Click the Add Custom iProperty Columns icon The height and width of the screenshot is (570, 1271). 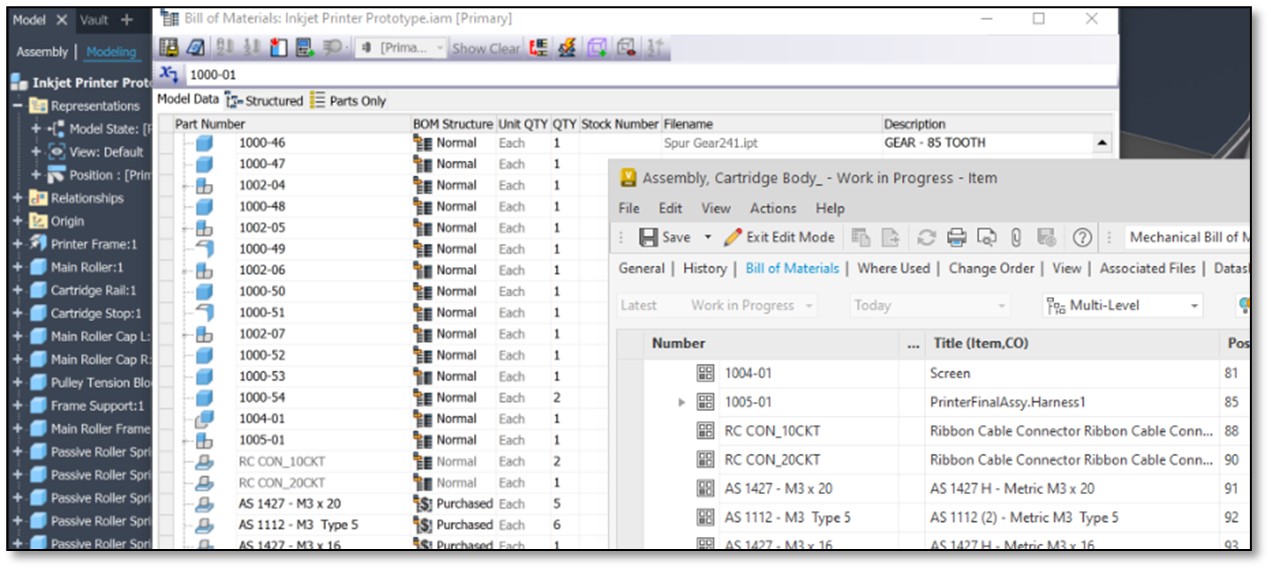click(305, 47)
